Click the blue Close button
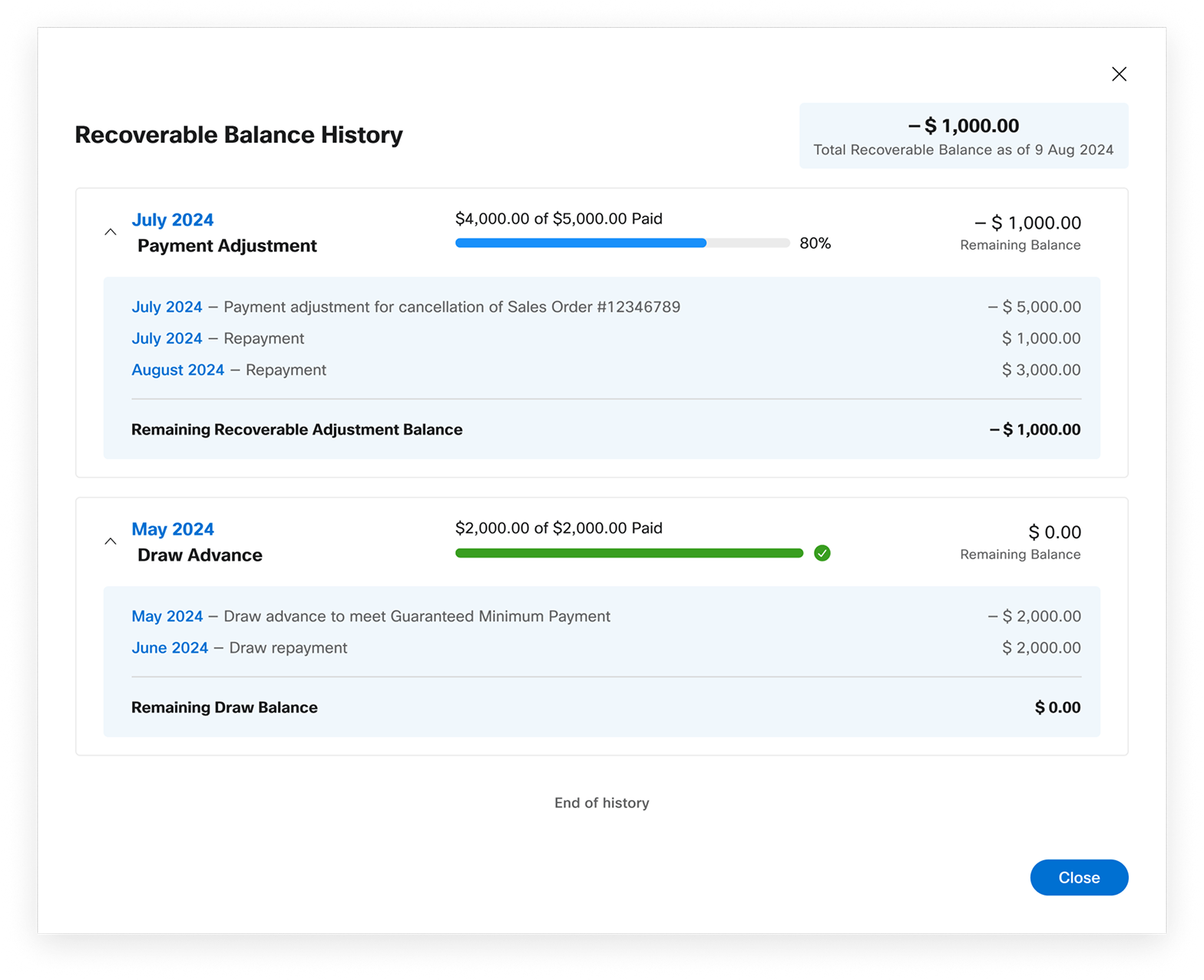Screen dimensions: 1204x980 pyautogui.click(x=1079, y=877)
